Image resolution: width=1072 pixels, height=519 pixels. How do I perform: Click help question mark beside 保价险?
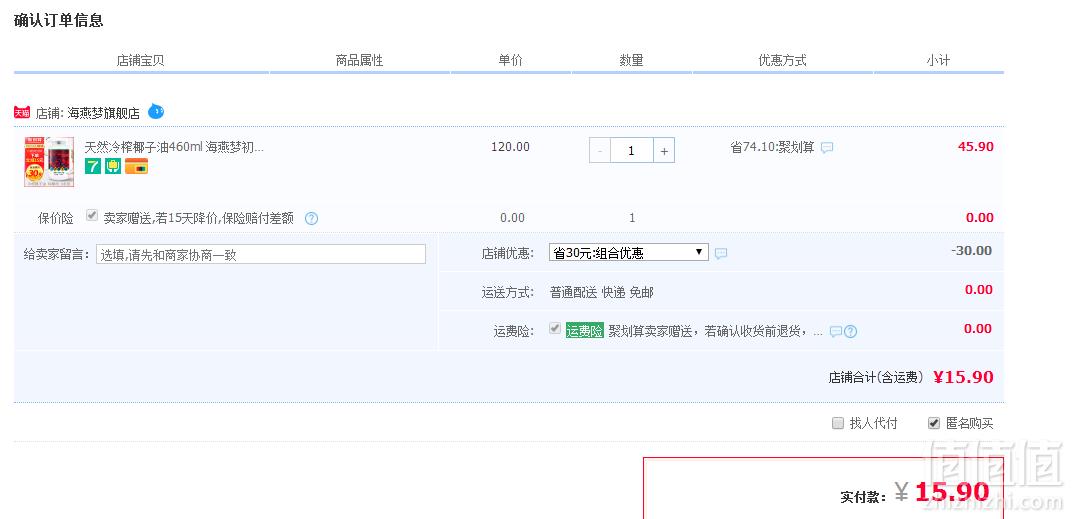311,219
